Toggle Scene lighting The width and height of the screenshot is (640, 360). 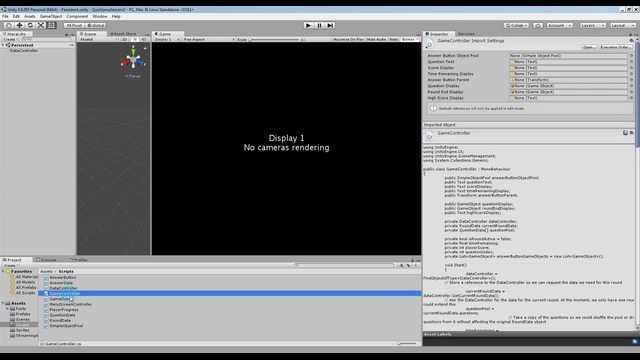[135, 39]
